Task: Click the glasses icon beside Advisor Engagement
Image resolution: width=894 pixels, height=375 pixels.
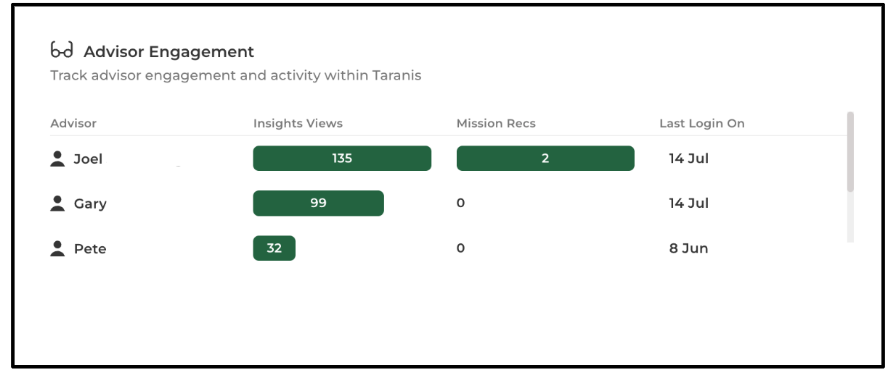Action: [x=62, y=50]
